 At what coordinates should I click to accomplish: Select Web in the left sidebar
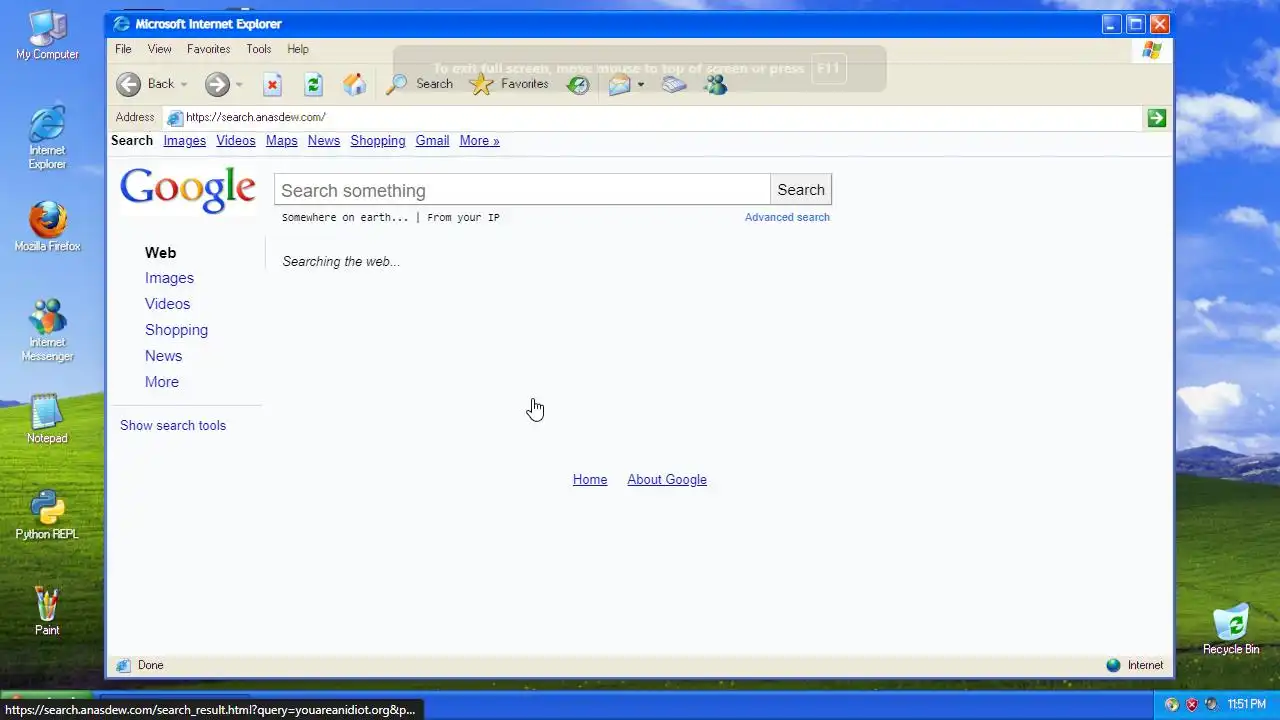click(160, 253)
